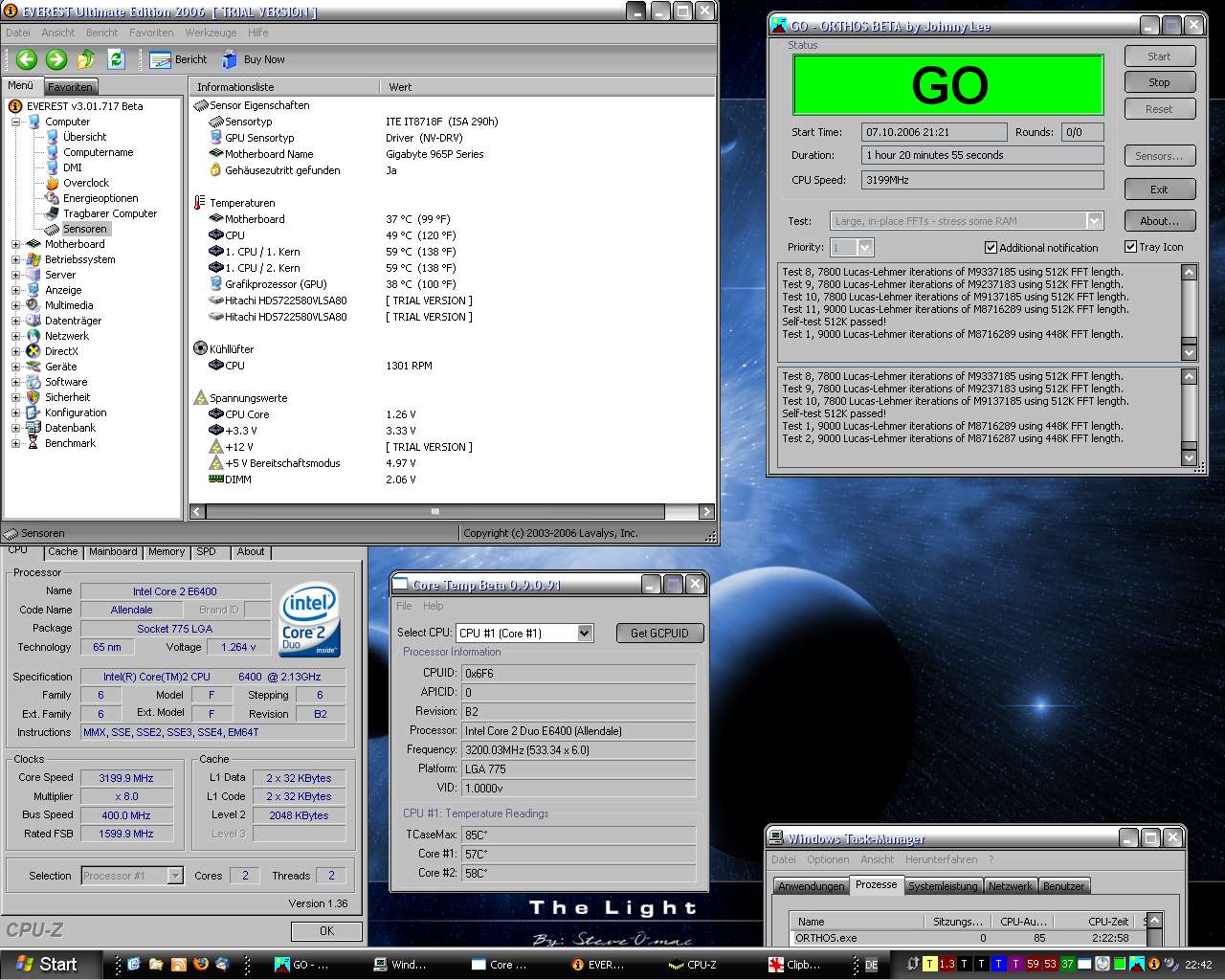Open the Übersicht overview page
This screenshot has height=980, width=1225.
tap(76, 137)
